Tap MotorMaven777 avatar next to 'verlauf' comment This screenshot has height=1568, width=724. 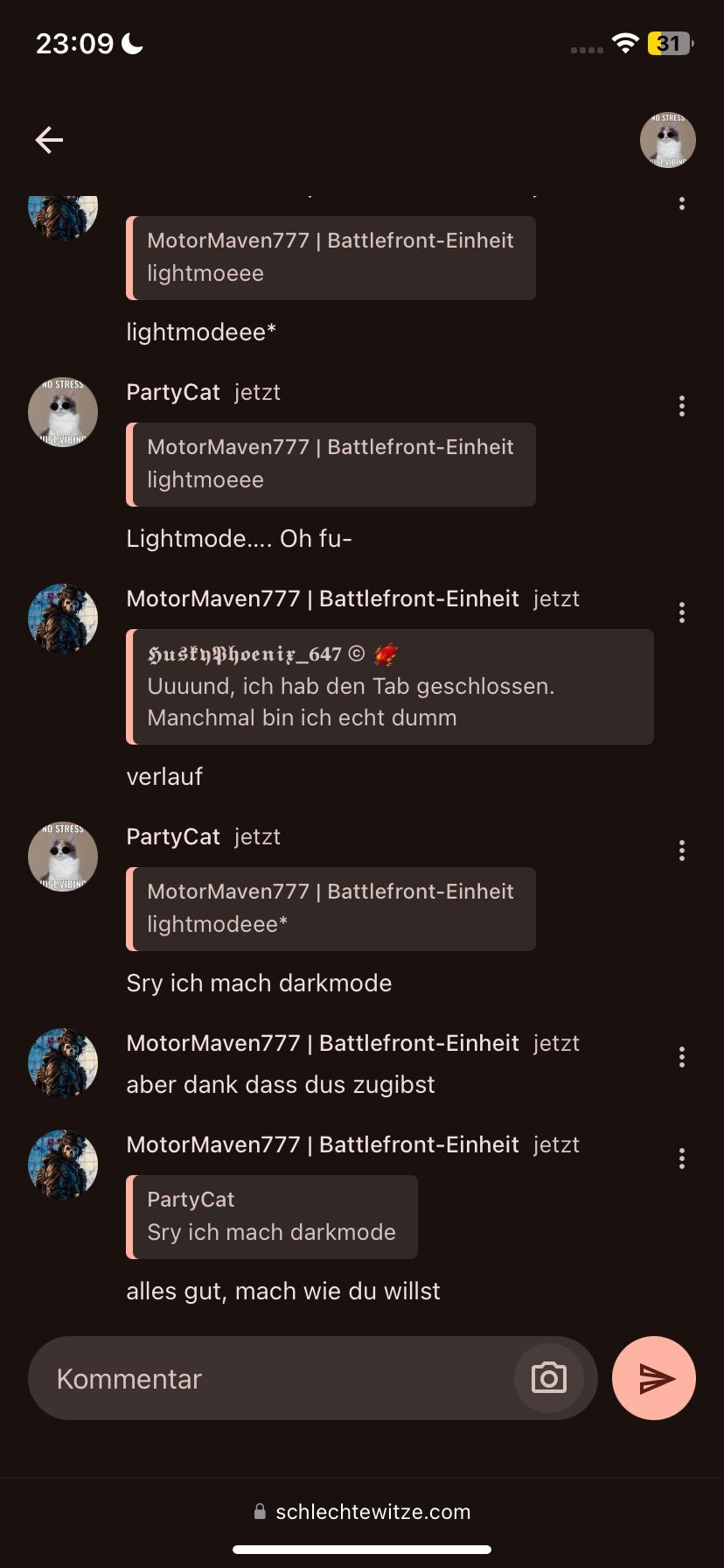coord(63,619)
